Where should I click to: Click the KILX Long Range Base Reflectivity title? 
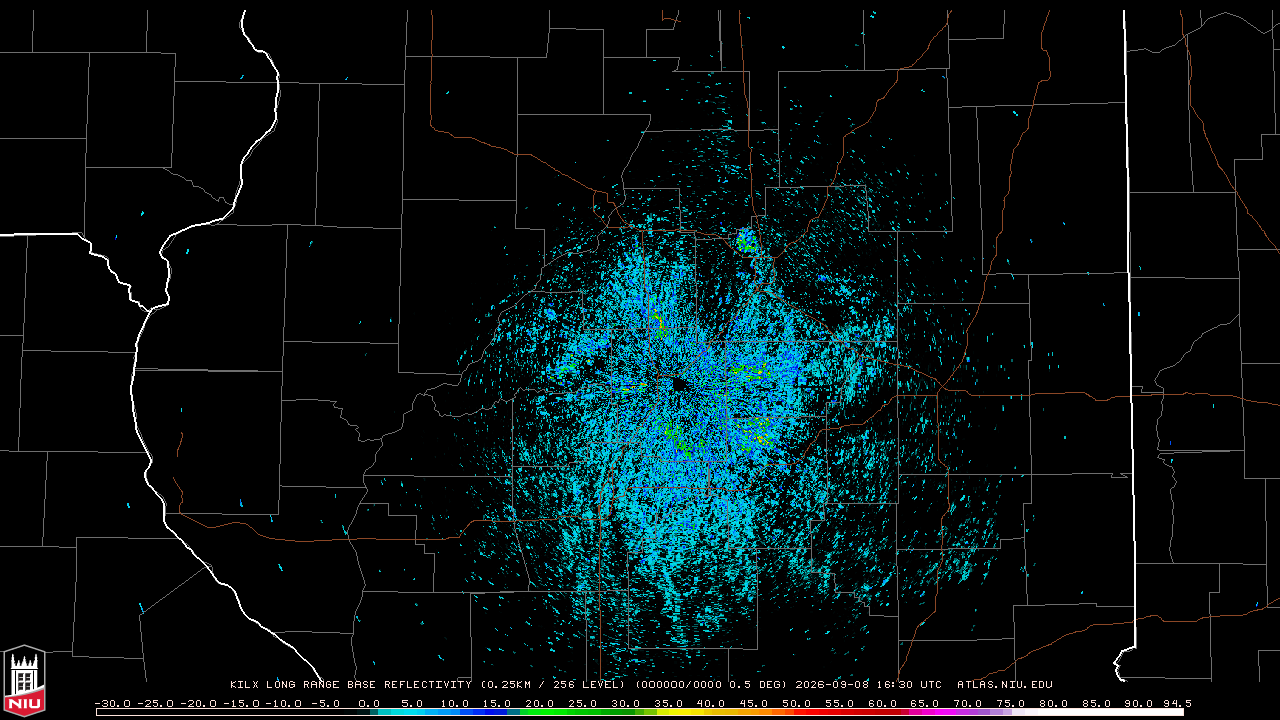pyautogui.click(x=350, y=685)
